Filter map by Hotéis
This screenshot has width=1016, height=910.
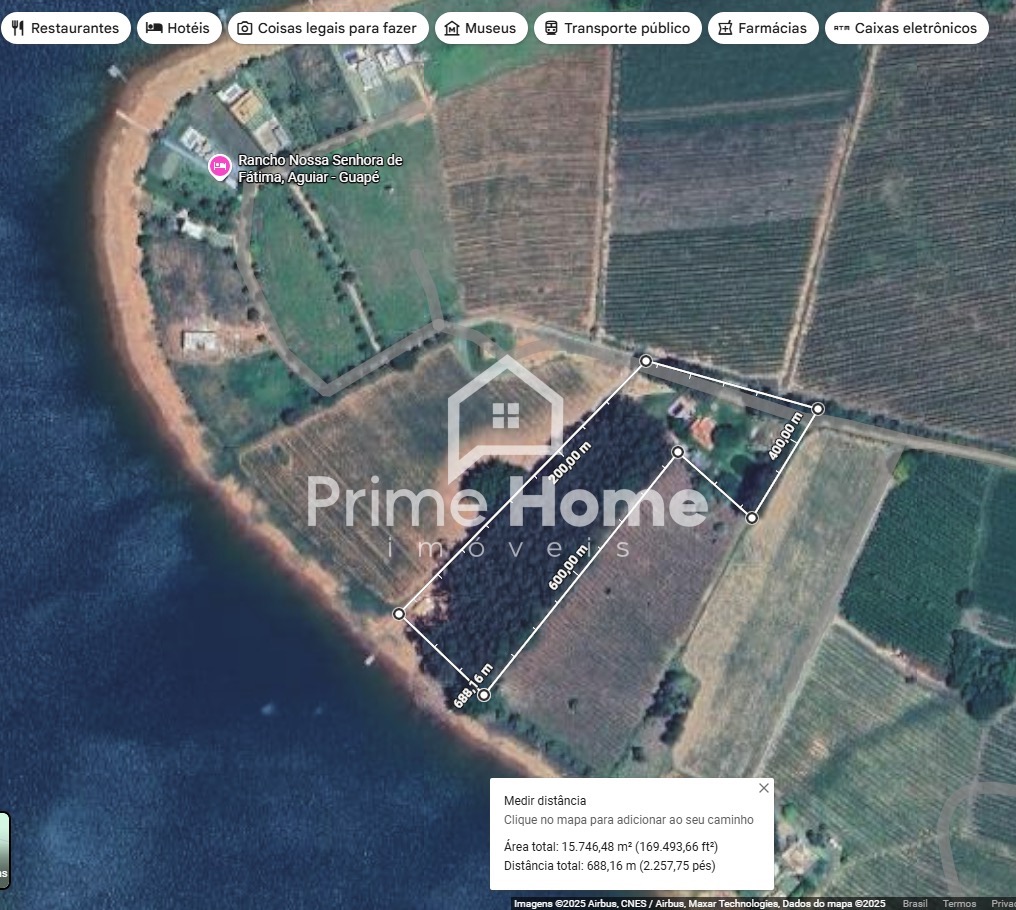point(178,28)
